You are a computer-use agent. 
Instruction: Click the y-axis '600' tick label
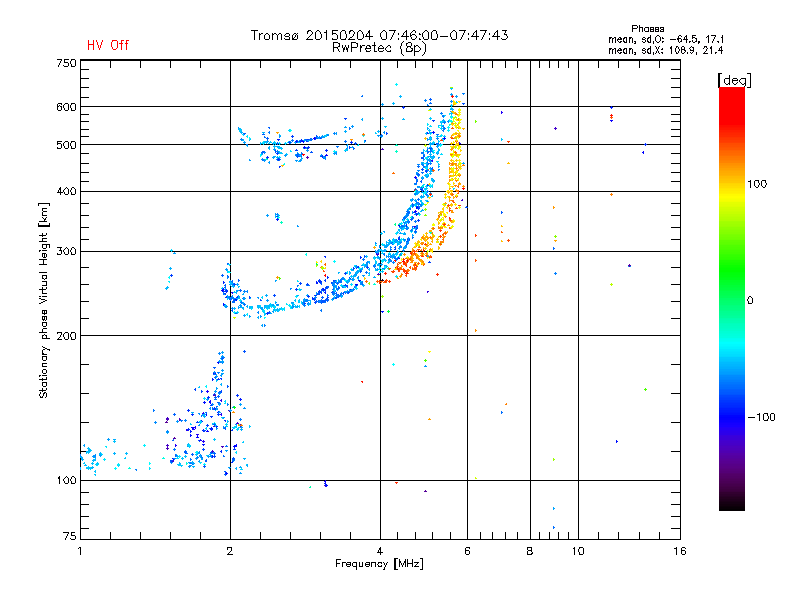point(66,107)
